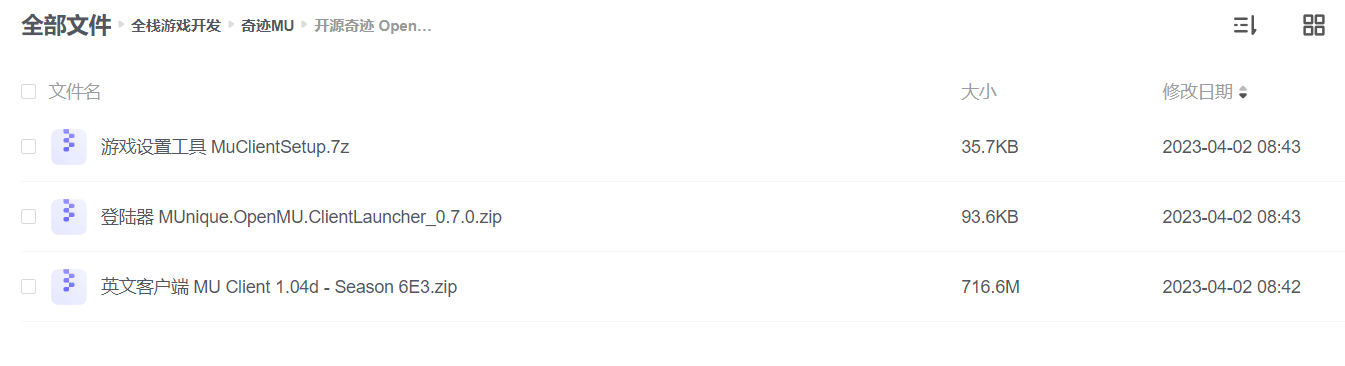The image size is (1345, 366).
Task: Click archive icon of MuClientSetup.7z
Action: pyautogui.click(x=69, y=147)
